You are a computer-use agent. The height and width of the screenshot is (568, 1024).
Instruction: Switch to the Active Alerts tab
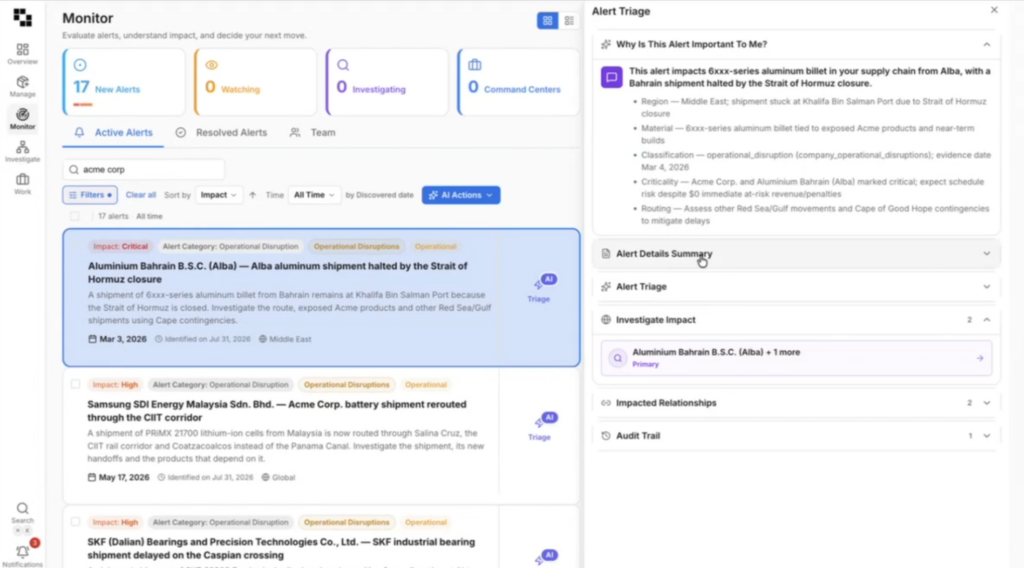113,133
